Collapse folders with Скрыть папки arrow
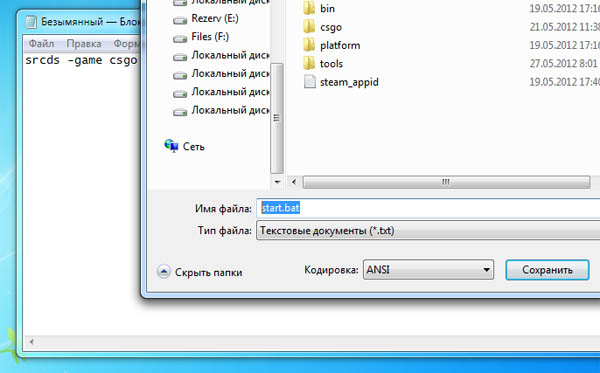Screen dimensions: 600x373 pyautogui.click(x=163, y=272)
